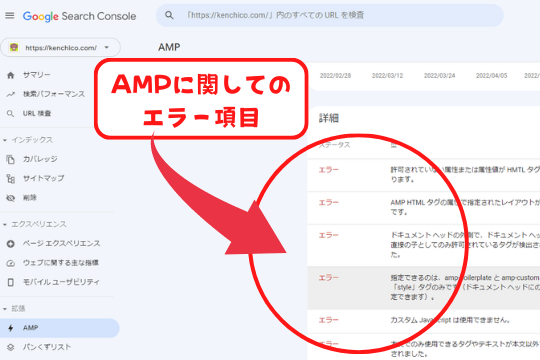Click the 詳細 section heading
Image resolution: width=540 pixels, height=360 pixels.
click(329, 118)
